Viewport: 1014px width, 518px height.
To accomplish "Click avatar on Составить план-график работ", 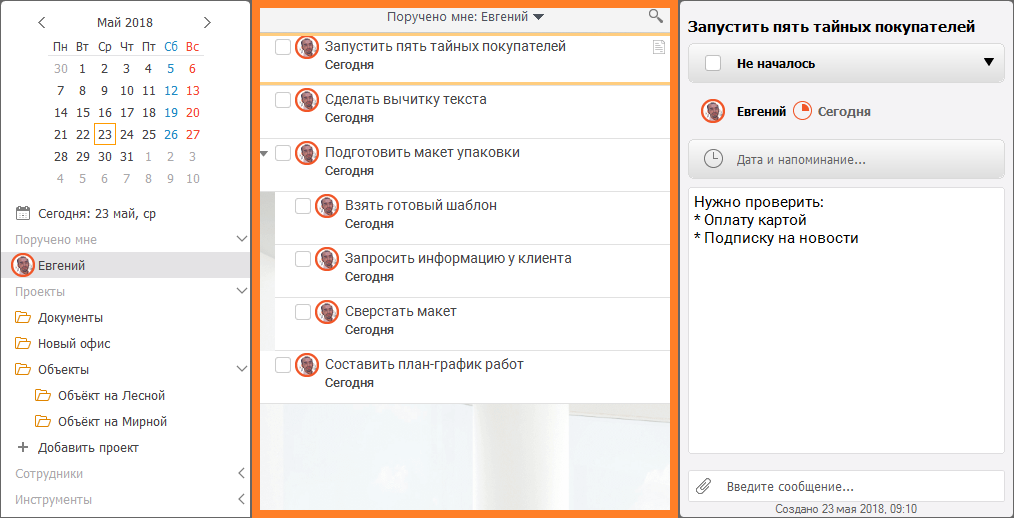I will (x=307, y=365).
